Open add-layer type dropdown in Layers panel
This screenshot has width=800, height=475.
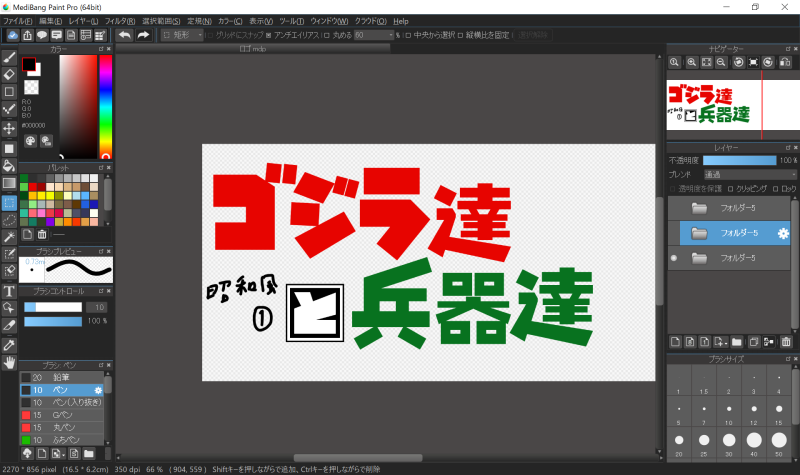click(720, 342)
